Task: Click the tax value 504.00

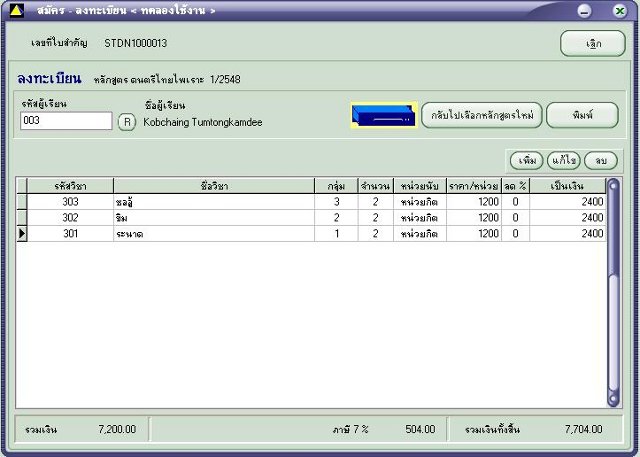Action: pyautogui.click(x=420, y=429)
